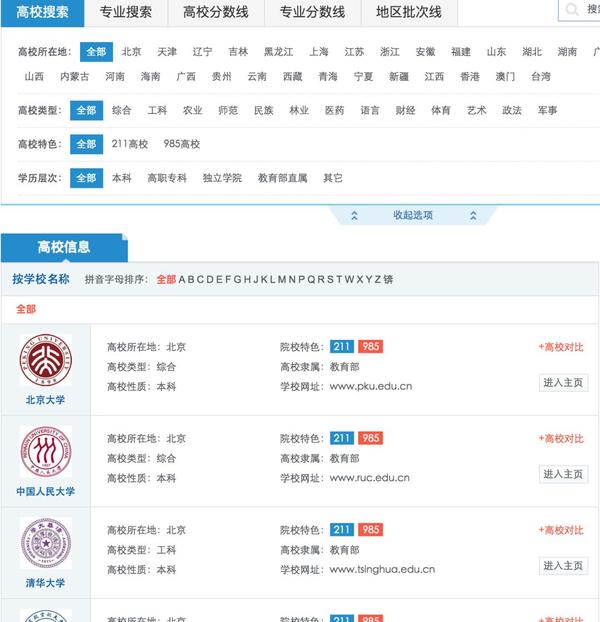Filter location by 黑龙江
This screenshot has height=622, width=600.
[x=278, y=52]
